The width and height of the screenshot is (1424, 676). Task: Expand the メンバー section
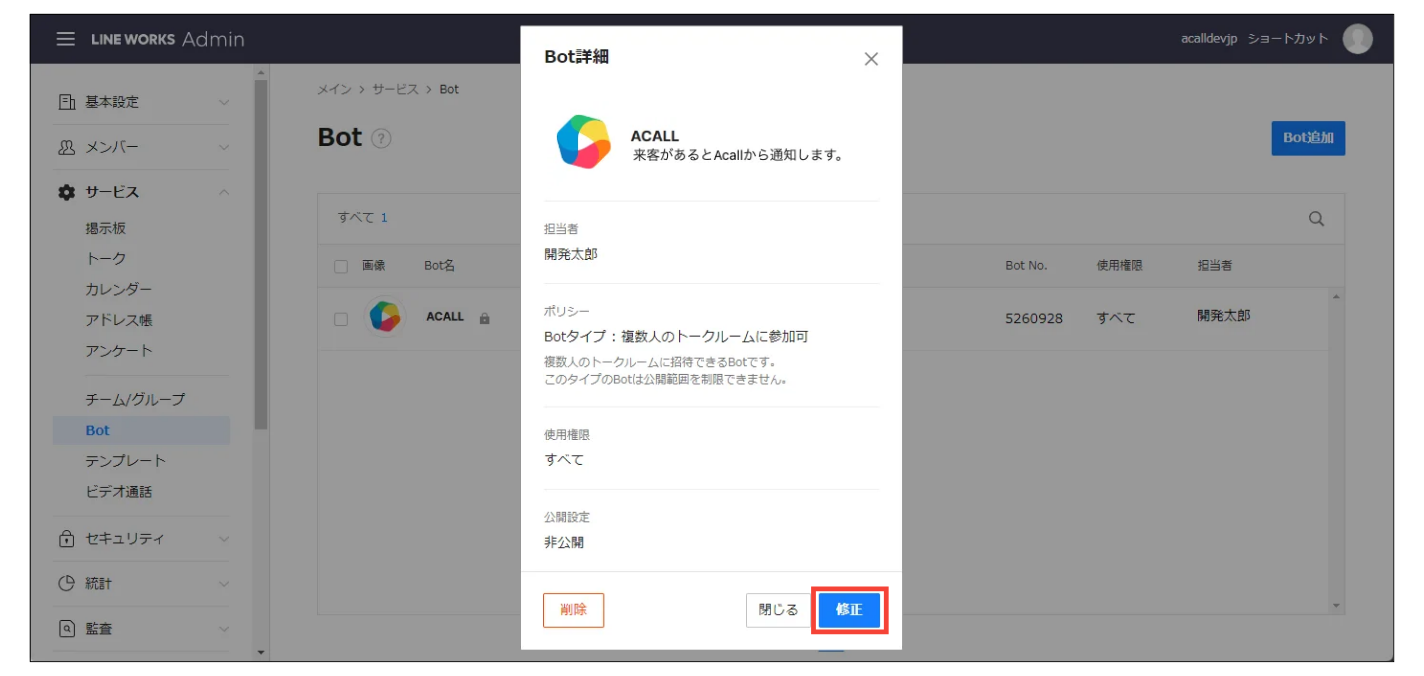tap(224, 148)
